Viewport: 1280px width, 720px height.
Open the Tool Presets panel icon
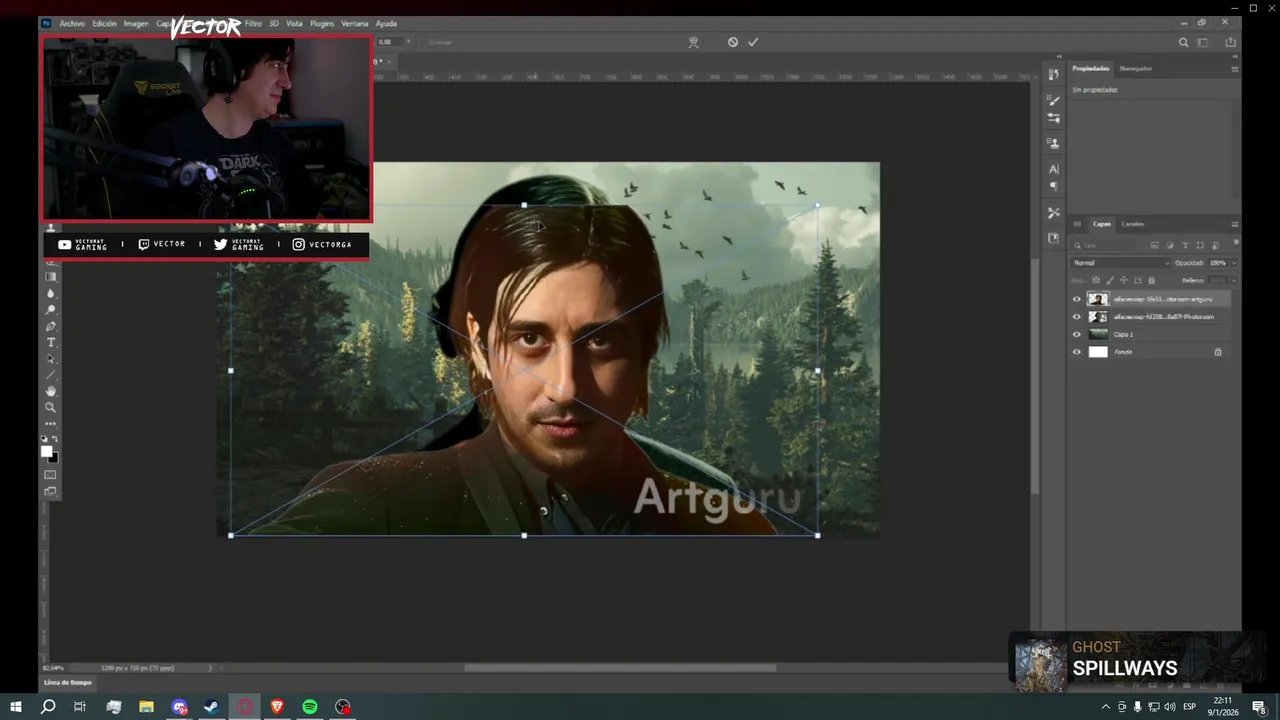(1053, 212)
